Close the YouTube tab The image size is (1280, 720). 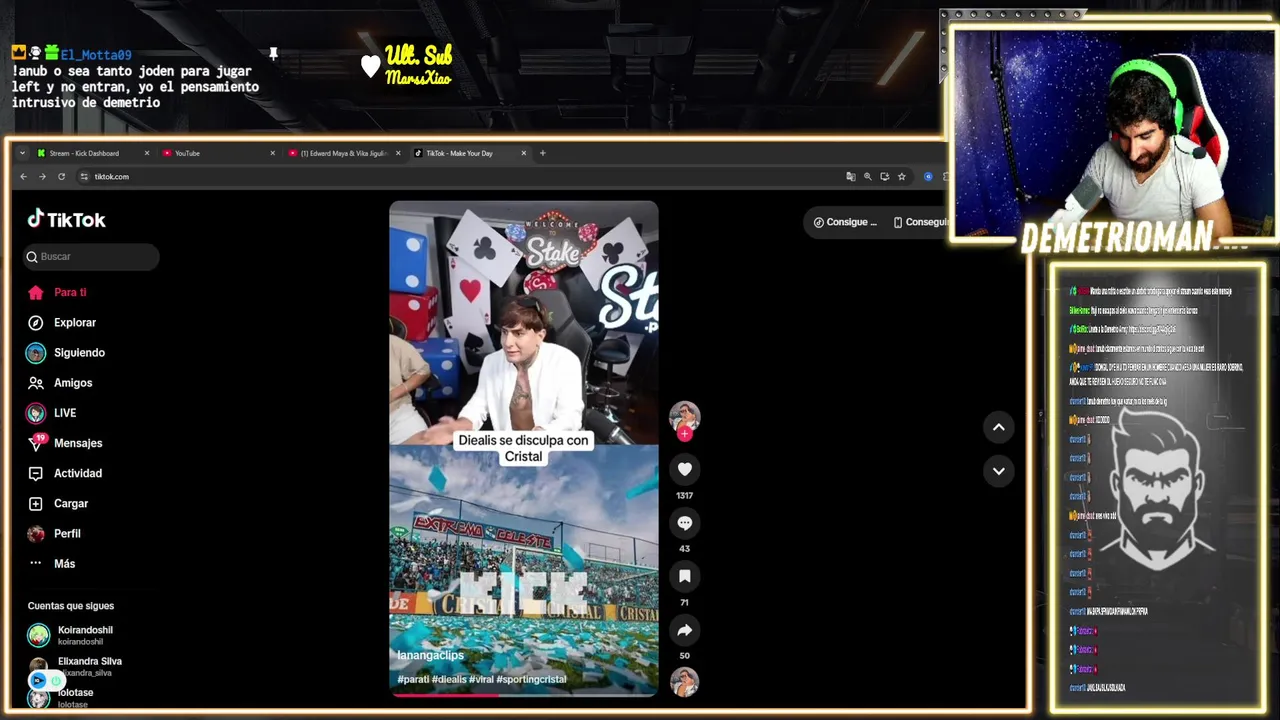[x=272, y=153]
